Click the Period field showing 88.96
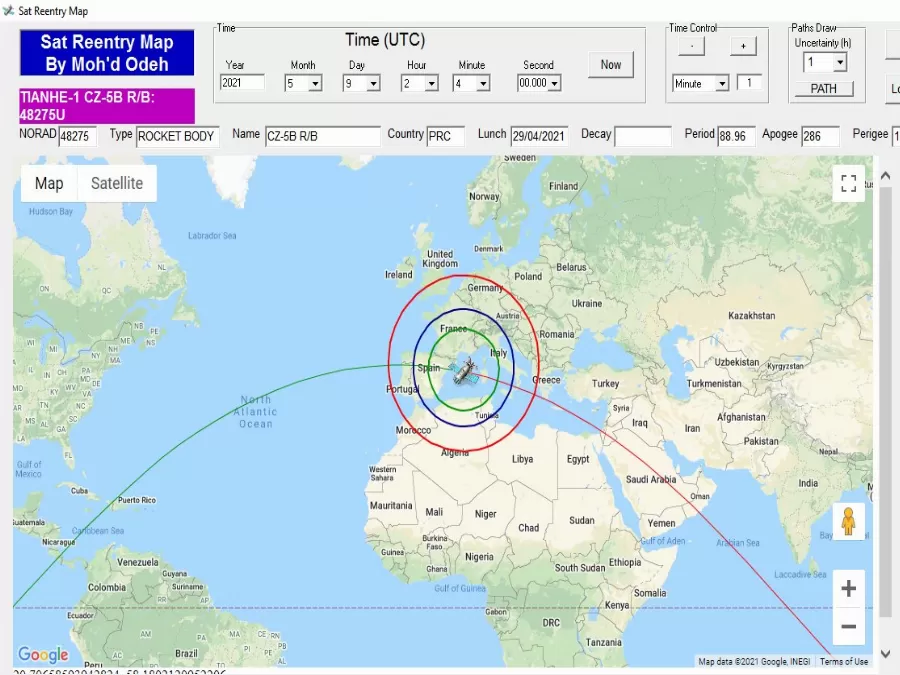The image size is (900, 675). [x=736, y=136]
